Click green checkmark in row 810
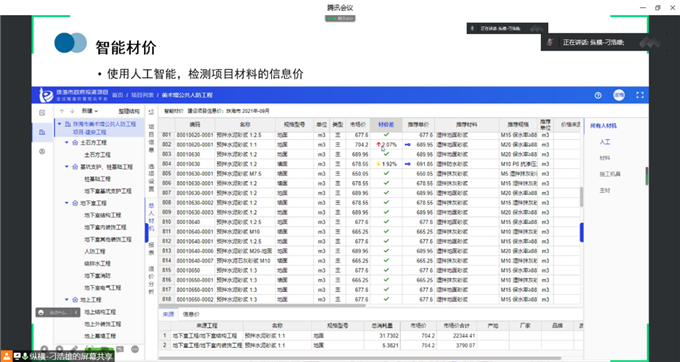The image size is (680, 362). coord(386,222)
